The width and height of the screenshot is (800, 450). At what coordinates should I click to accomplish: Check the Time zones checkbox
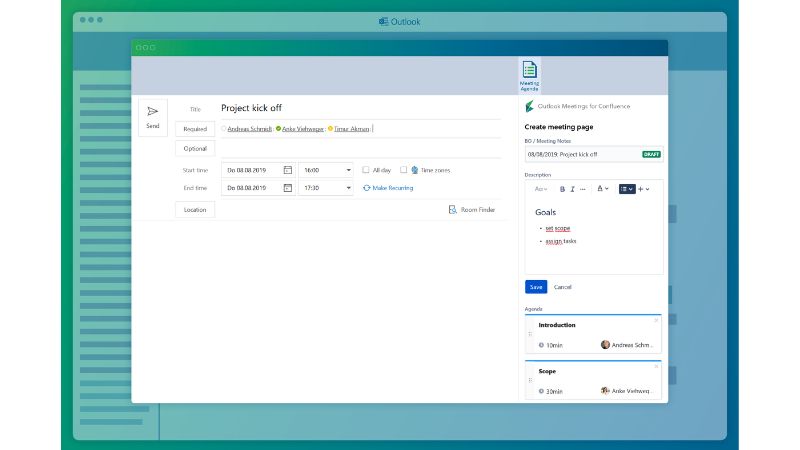[403, 170]
